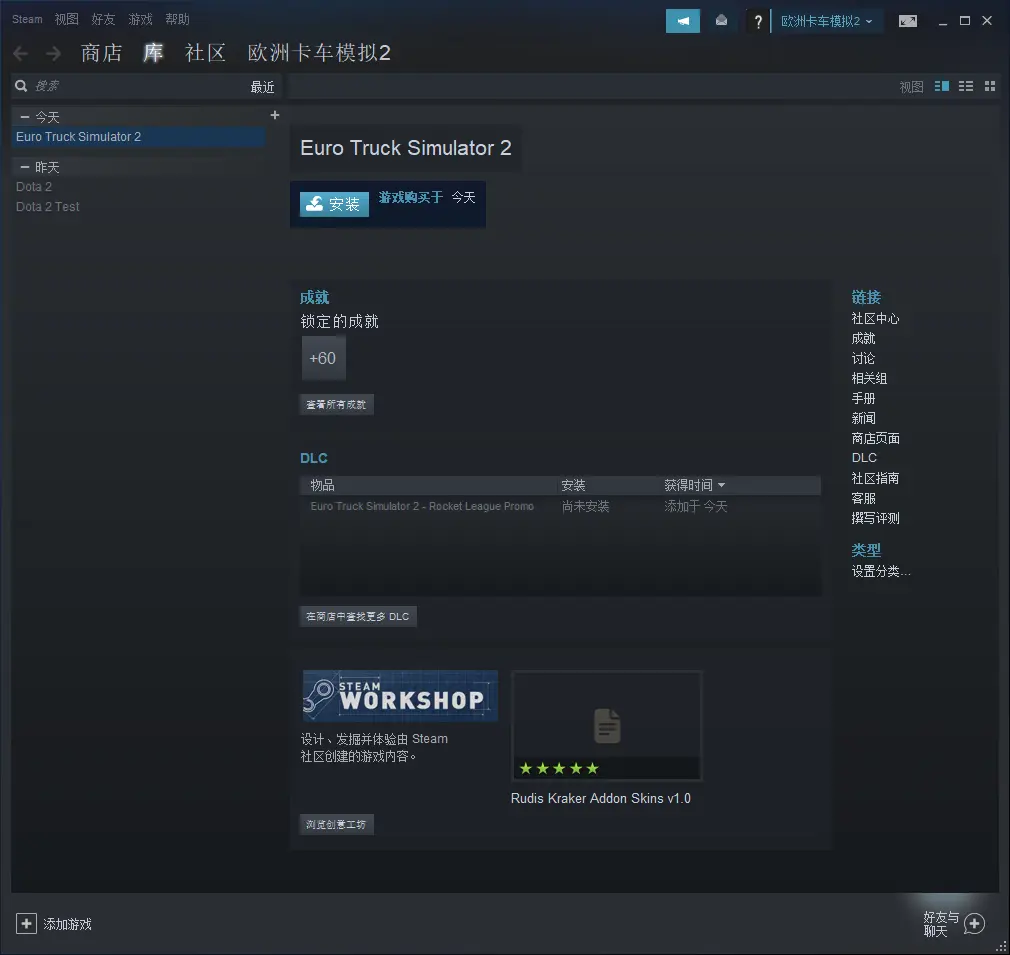Click the search magnifier icon

[x=21, y=86]
